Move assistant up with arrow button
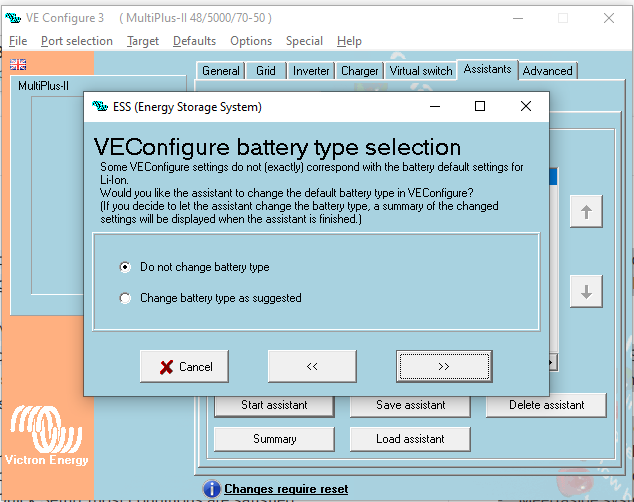 [x=586, y=212]
